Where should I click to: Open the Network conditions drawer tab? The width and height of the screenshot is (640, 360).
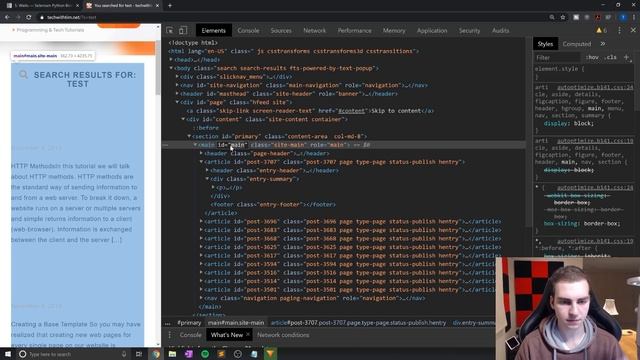coord(283,335)
